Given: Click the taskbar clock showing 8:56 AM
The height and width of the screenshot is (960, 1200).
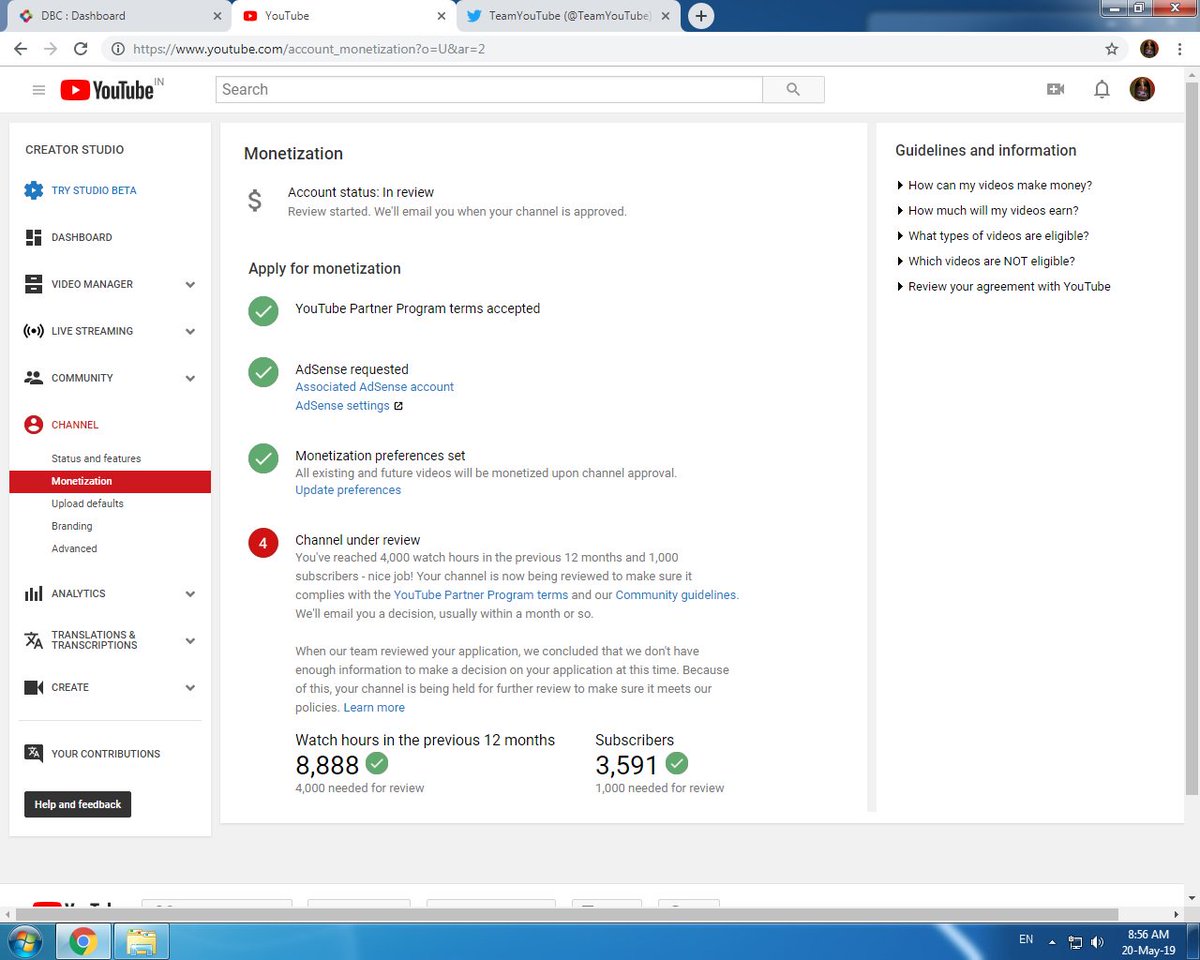Looking at the screenshot, I should 1147,942.
